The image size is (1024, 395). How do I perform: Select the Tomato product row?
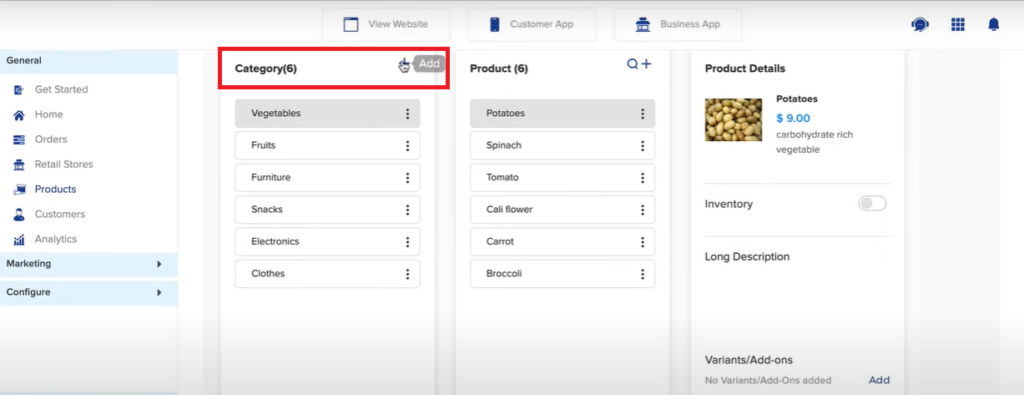(562, 178)
